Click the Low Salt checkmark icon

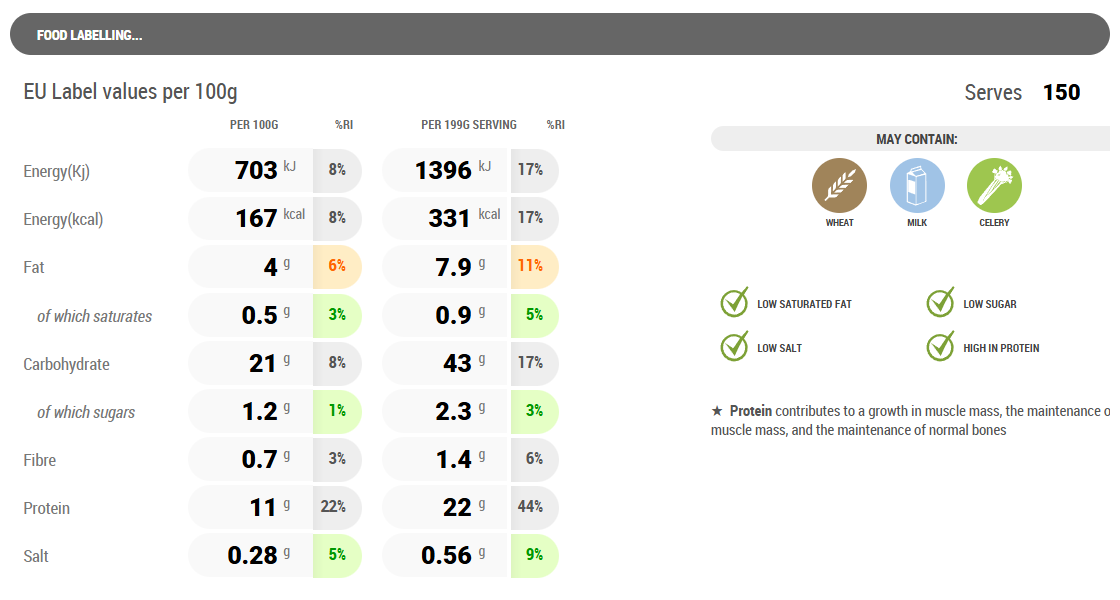tap(735, 347)
